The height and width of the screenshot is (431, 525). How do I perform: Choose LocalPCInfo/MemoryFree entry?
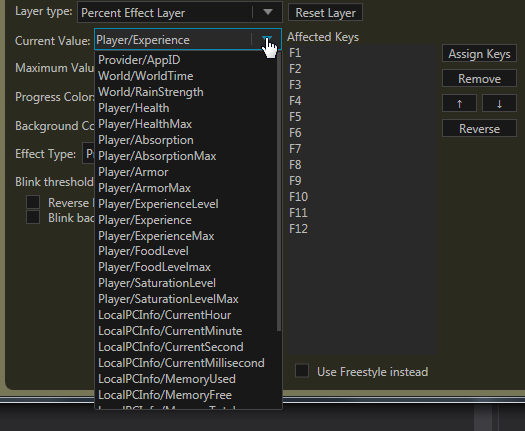click(x=186, y=395)
